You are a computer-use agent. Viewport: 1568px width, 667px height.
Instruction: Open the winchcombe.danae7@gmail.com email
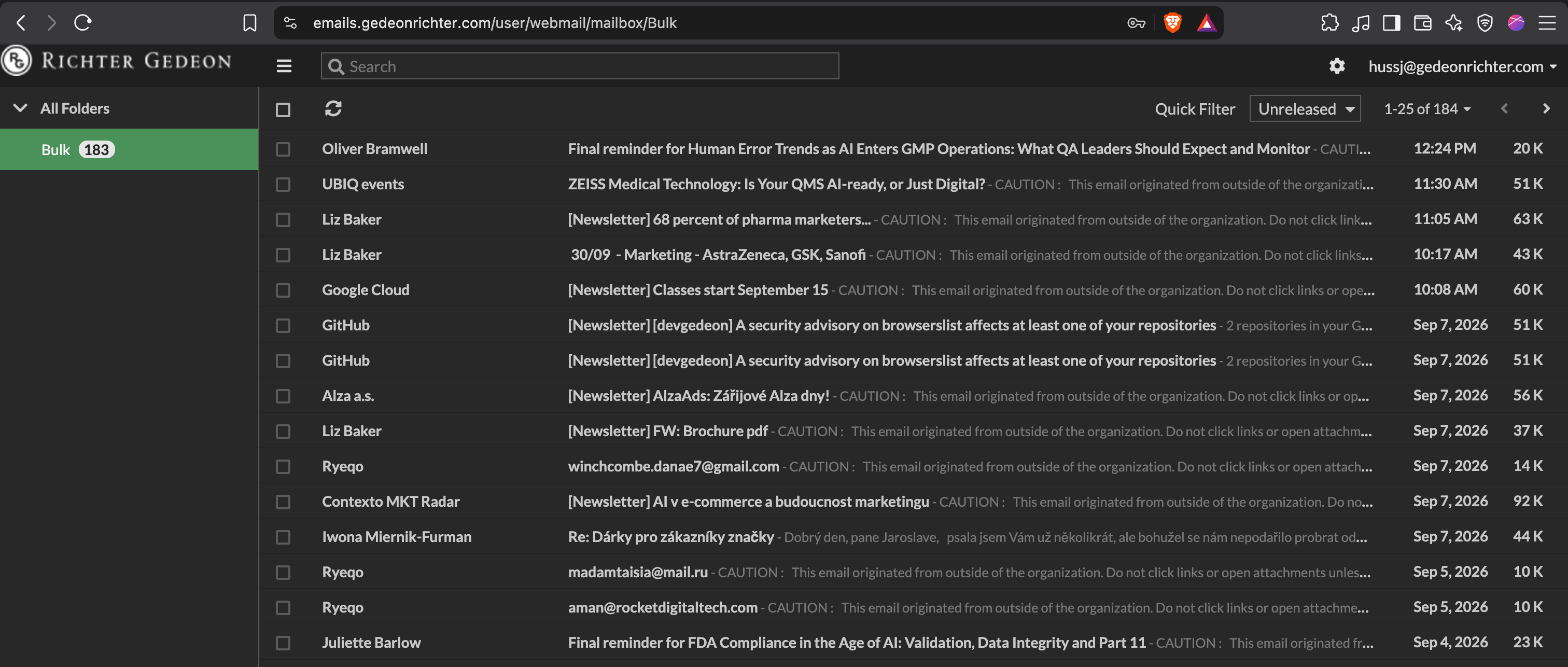pyautogui.click(x=673, y=466)
